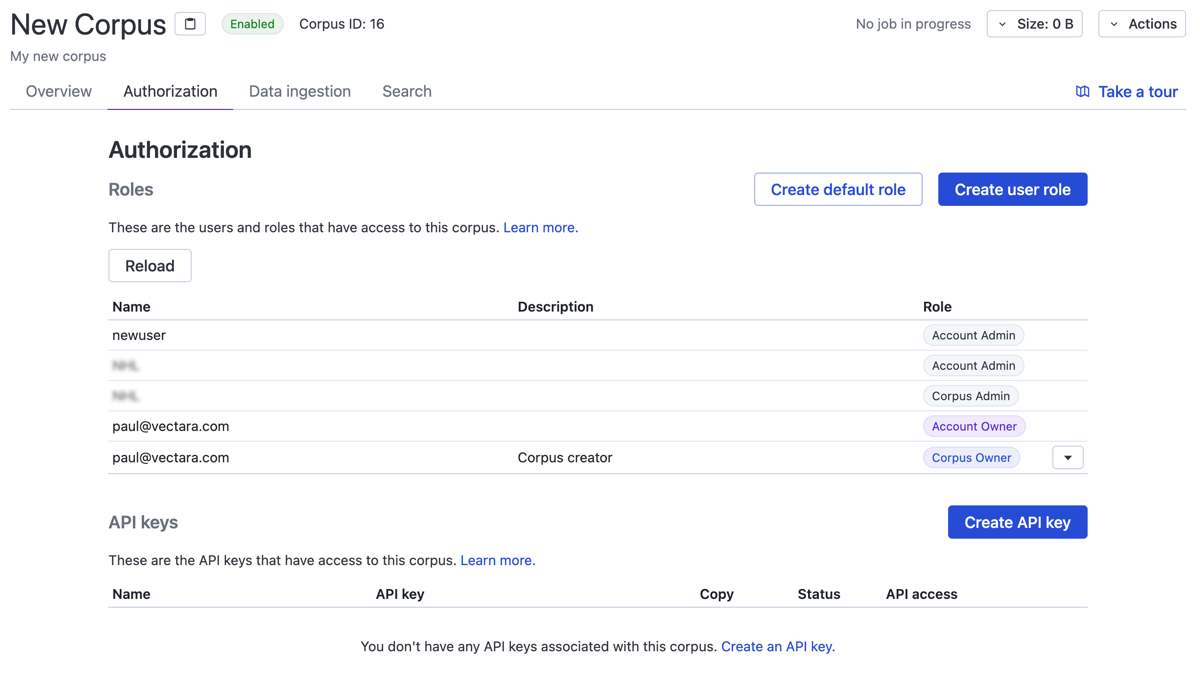Image resolution: width=1200 pixels, height=676 pixels.
Task: Reload the roles list
Action: point(150,266)
